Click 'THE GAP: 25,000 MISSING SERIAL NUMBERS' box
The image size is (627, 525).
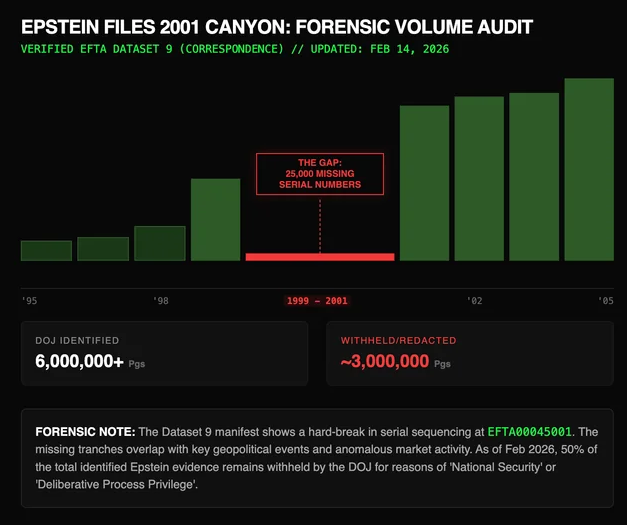coord(320,174)
